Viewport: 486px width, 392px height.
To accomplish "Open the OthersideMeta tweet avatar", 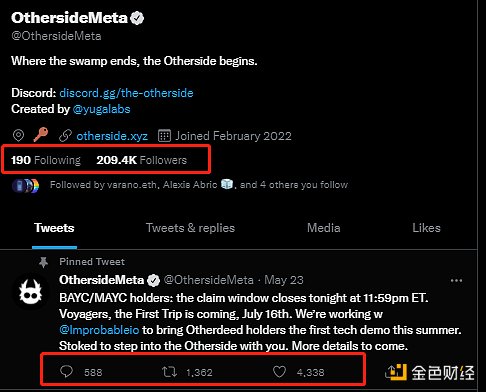I will pos(30,292).
